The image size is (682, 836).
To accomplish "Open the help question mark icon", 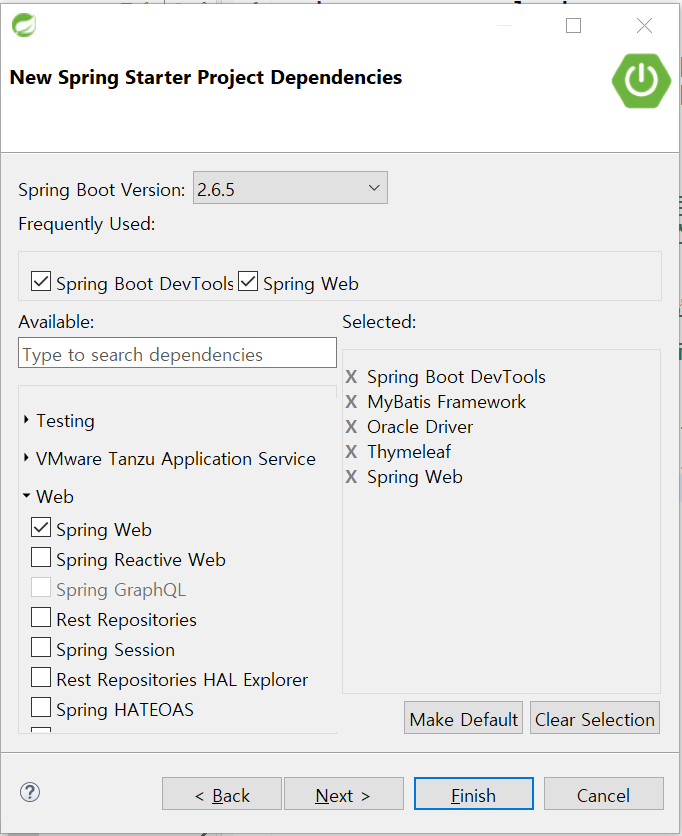I will click(30, 792).
